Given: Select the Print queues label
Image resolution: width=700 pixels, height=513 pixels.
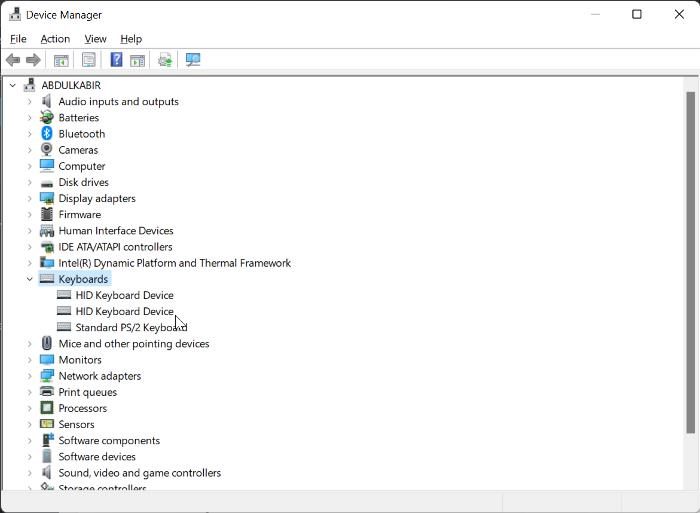Looking at the screenshot, I should [88, 392].
